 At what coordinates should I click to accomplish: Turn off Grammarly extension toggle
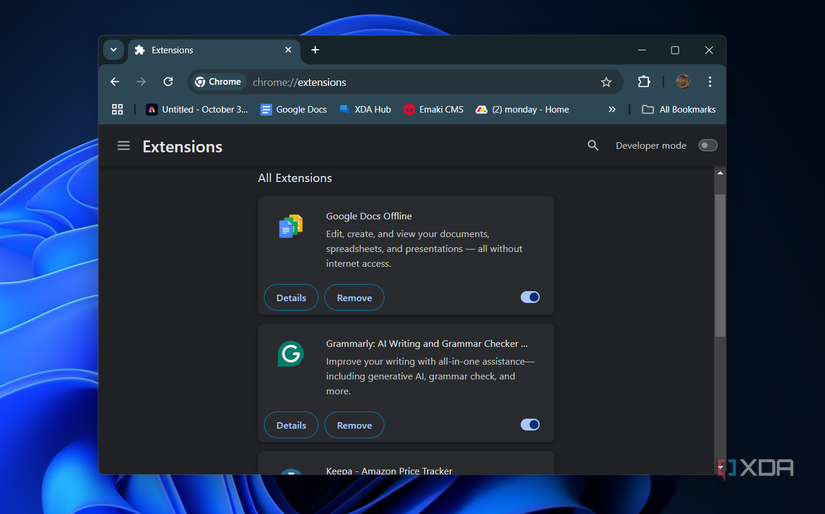pos(530,425)
